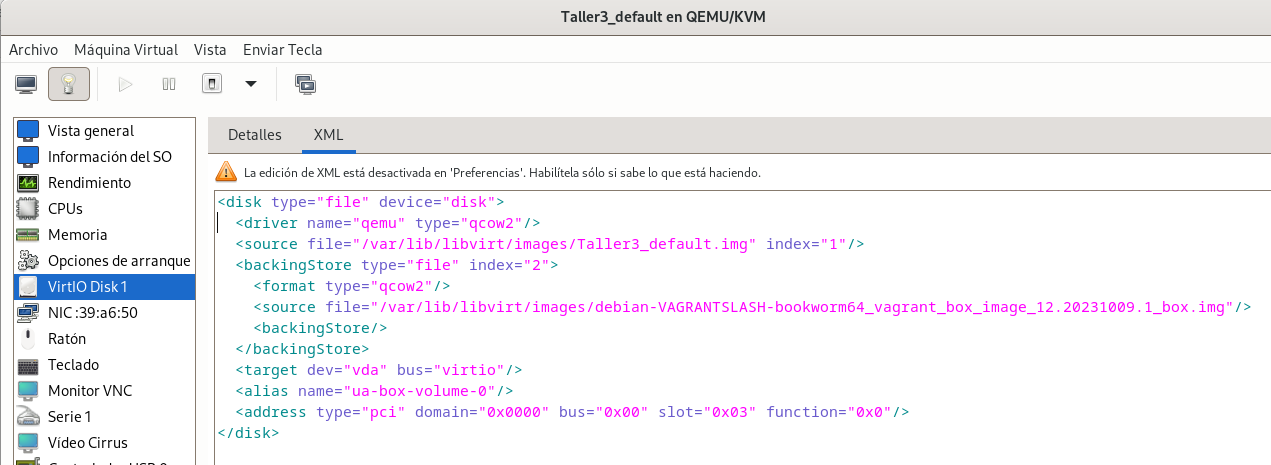Select NIC :39:a6:50 network device
Viewport: 1271px width, 465px height.
(x=92, y=313)
